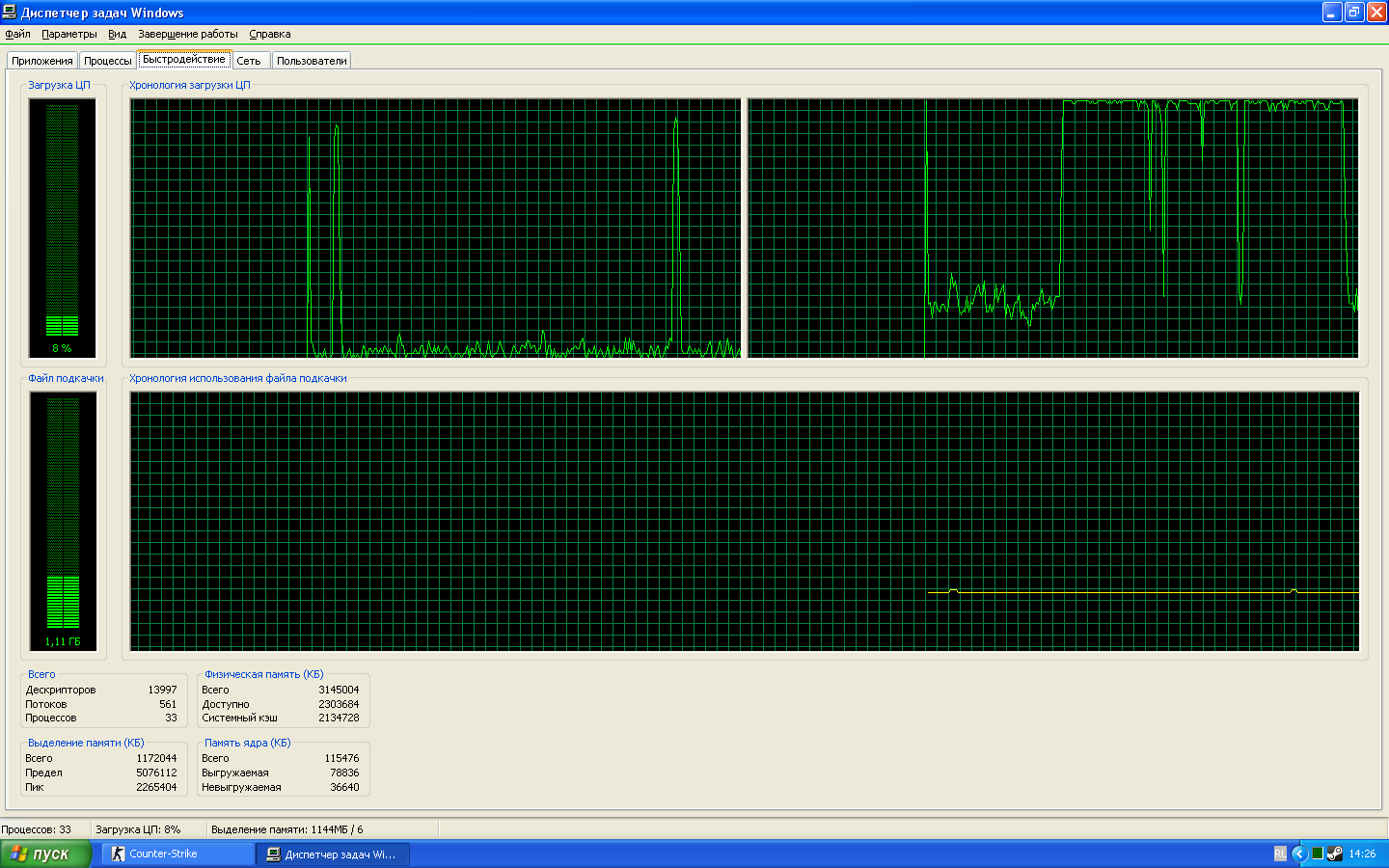Image resolution: width=1389 pixels, height=868 pixels.
Task: Select the Быстродействие tab
Action: 184,59
